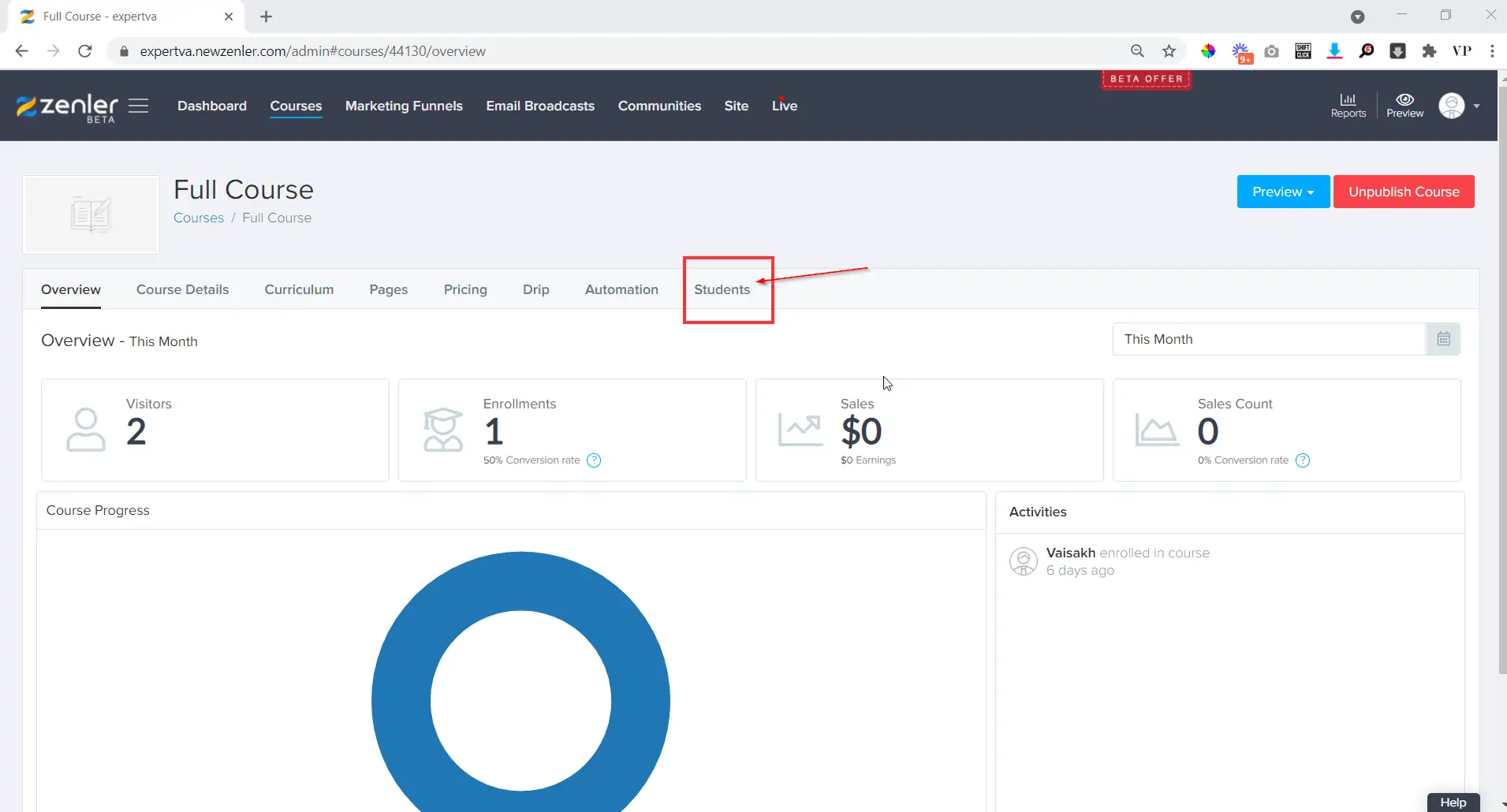Open the user profile avatar dropdown
The height and width of the screenshot is (812, 1507).
click(1458, 106)
